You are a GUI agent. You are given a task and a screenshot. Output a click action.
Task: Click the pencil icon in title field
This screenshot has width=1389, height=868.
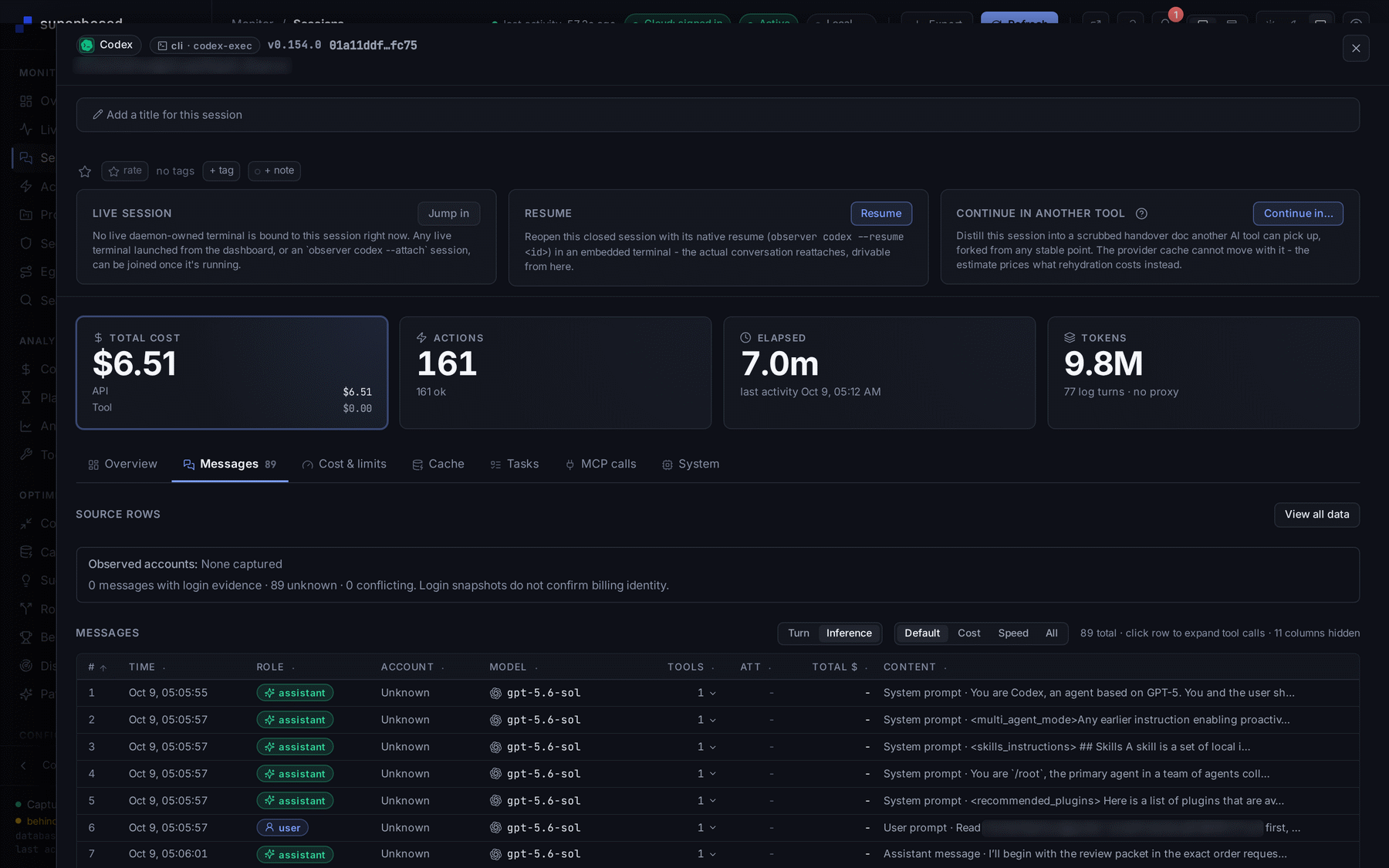[98, 115]
